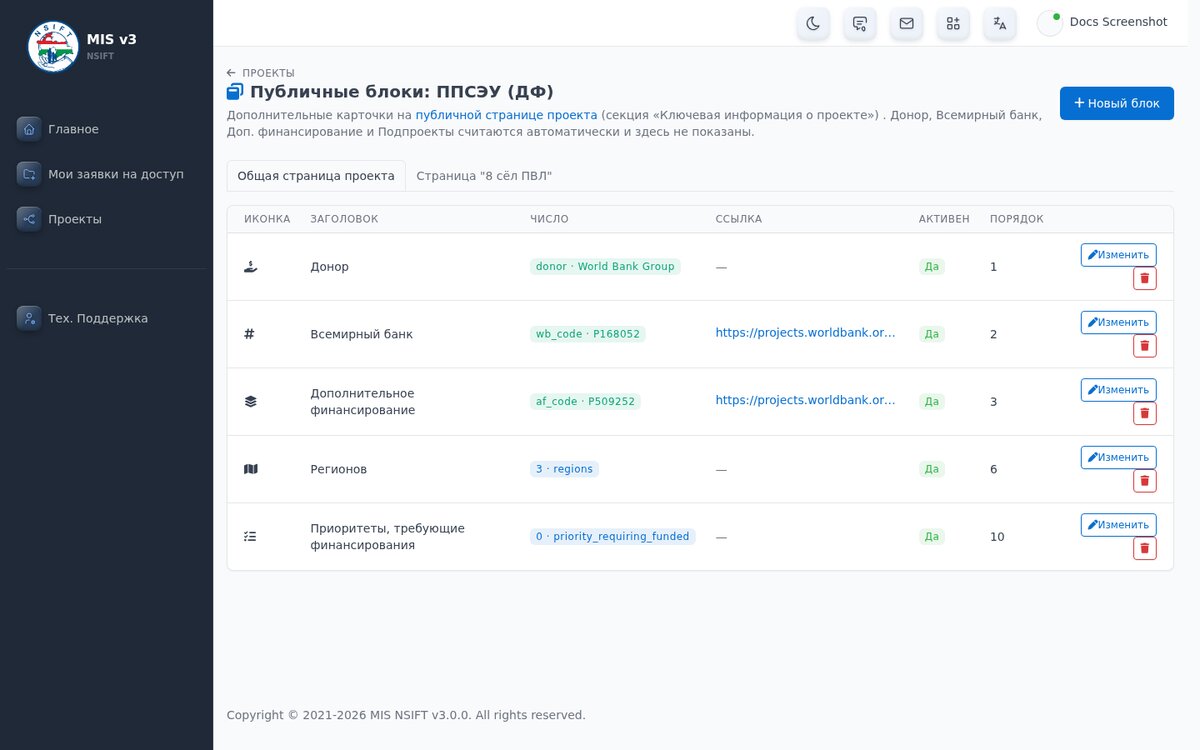Viewport: 1200px width, 750px height.
Task: Click the hand icon in Донор row
Action: pos(251,267)
